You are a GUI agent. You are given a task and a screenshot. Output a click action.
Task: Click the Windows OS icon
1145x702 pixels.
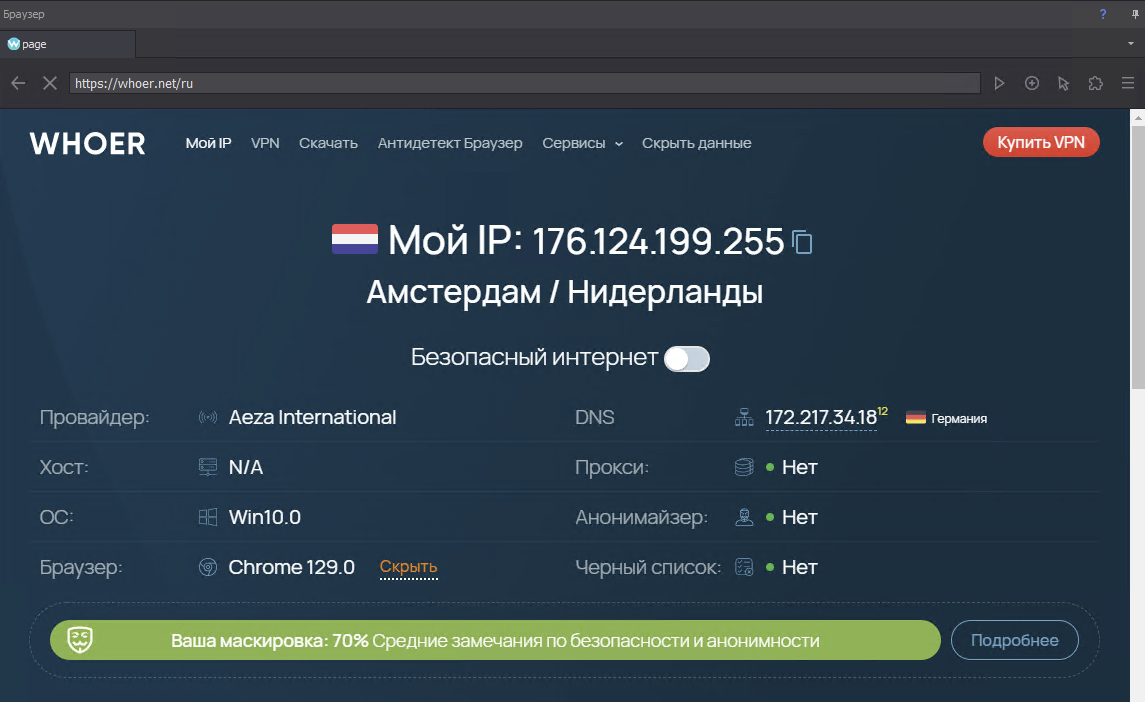tap(208, 517)
